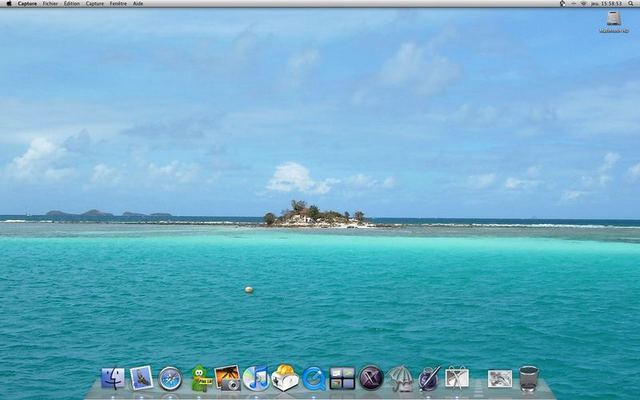This screenshot has height=400, width=640.
Task: Click the Wi-Fi status icon in menu bar
Action: (x=583, y=4)
